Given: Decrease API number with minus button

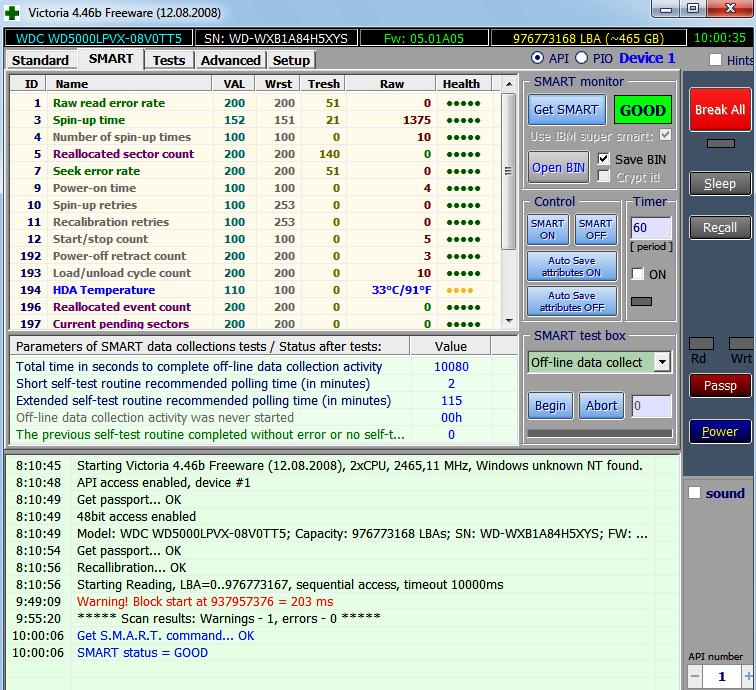Looking at the screenshot, I should click(695, 676).
